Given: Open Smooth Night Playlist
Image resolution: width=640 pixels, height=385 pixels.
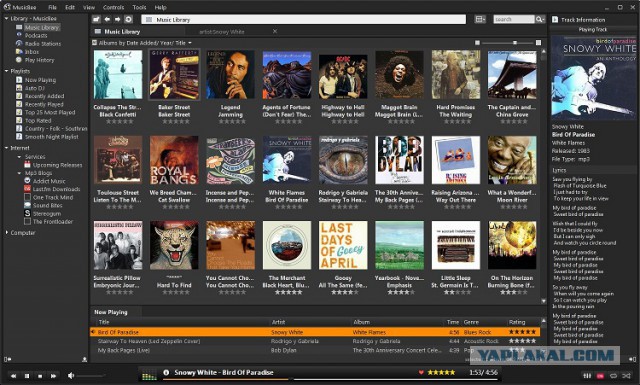Looking at the screenshot, I should pos(51,137).
